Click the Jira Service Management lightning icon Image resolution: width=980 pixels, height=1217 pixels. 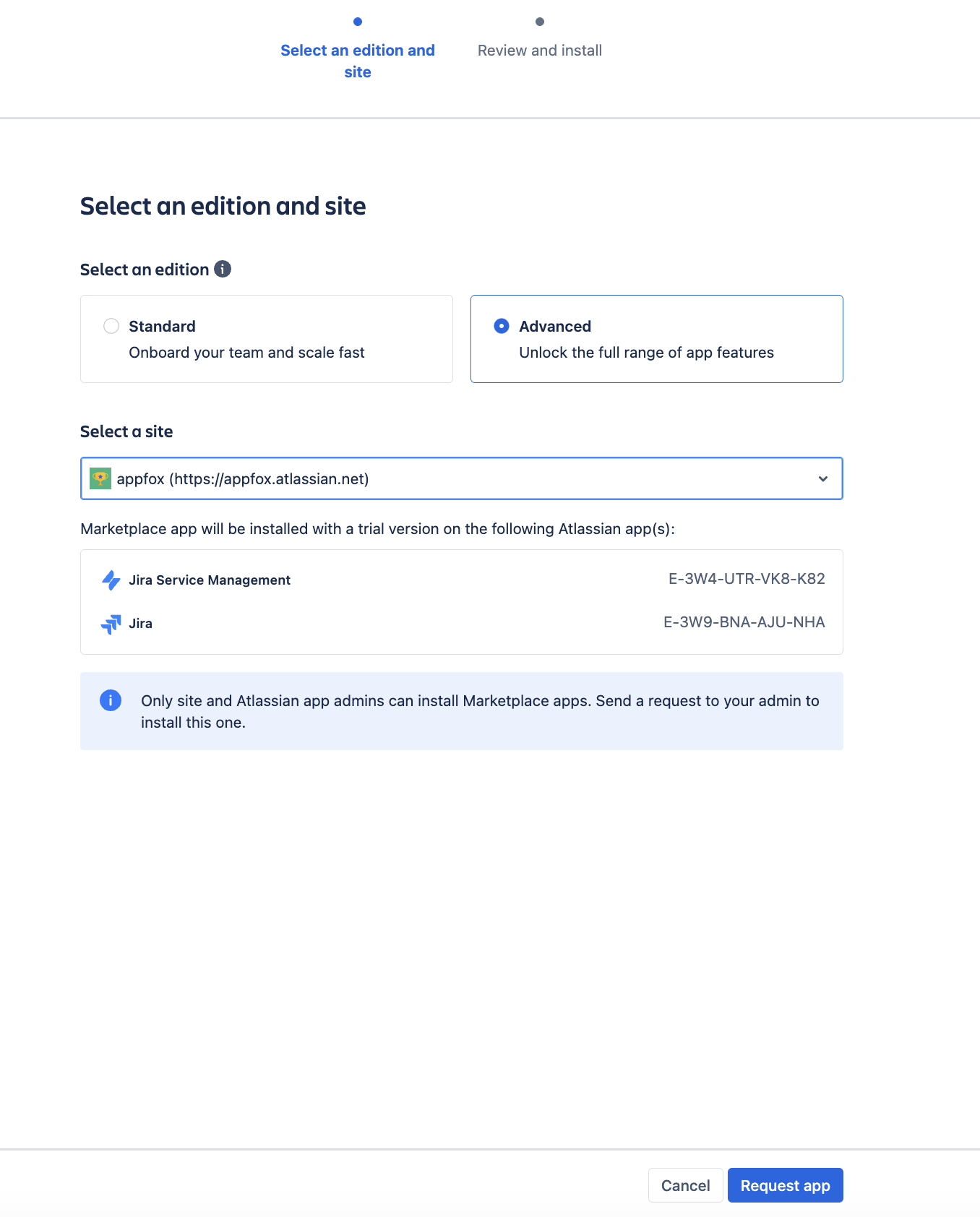111,580
